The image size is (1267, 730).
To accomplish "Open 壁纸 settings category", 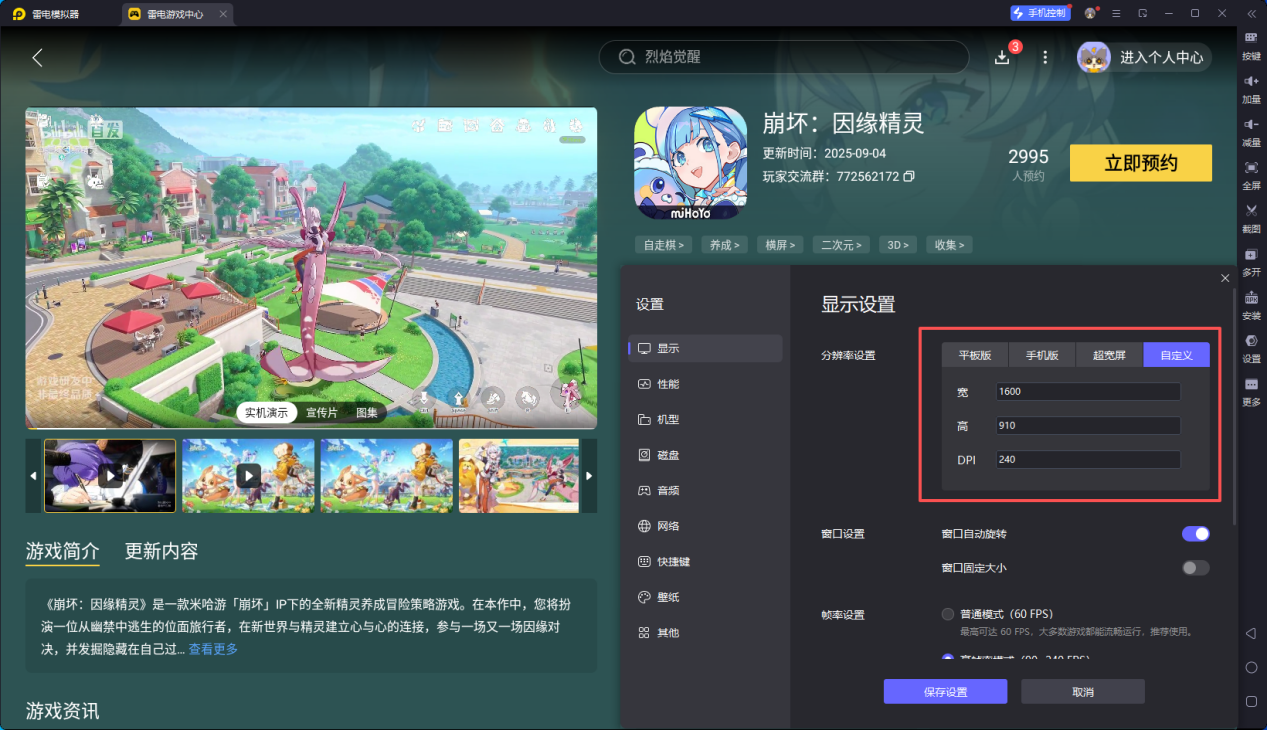I will [705, 597].
